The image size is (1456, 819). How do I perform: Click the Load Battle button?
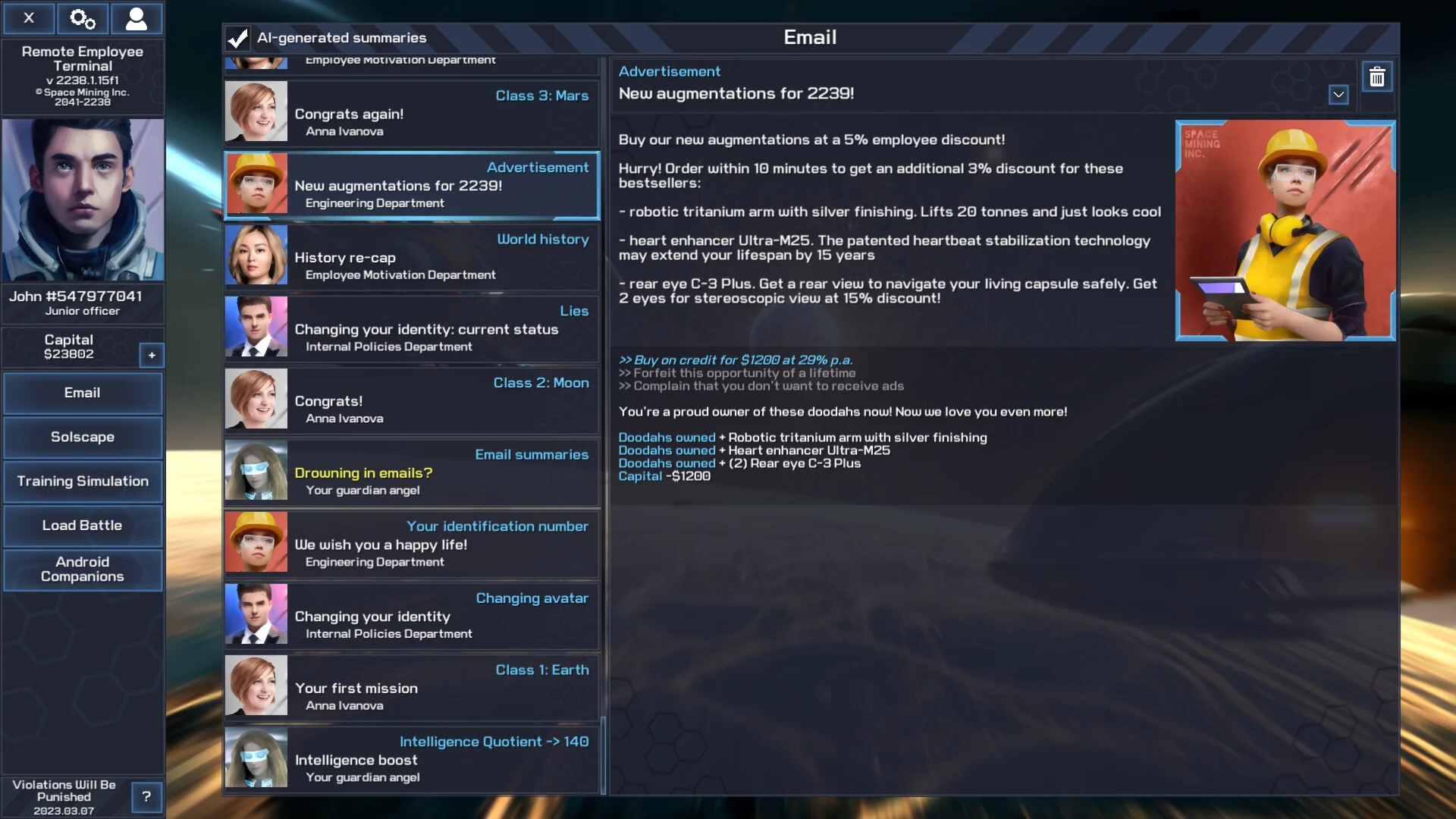pos(83,525)
